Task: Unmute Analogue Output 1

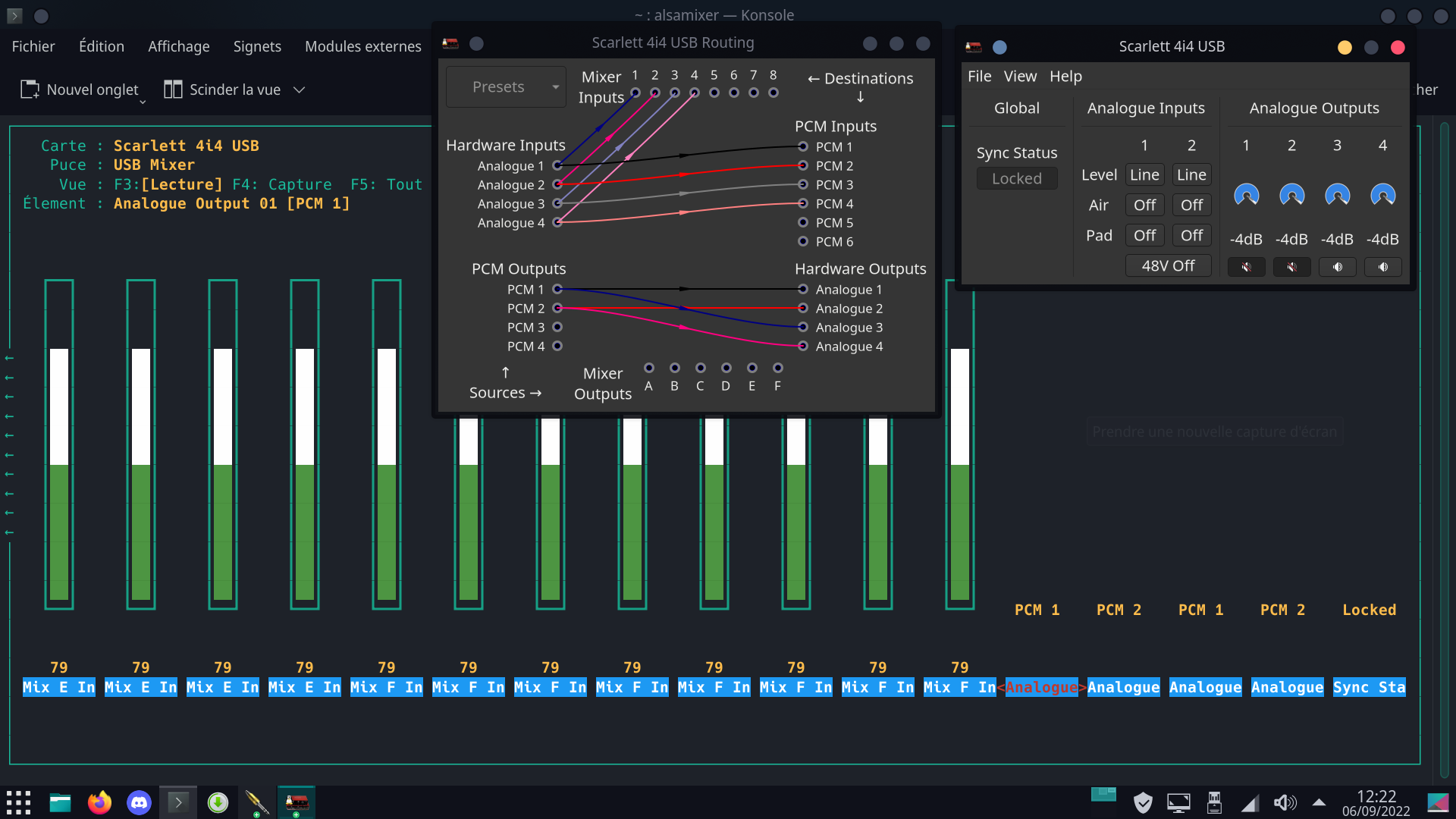Action: [1246, 267]
